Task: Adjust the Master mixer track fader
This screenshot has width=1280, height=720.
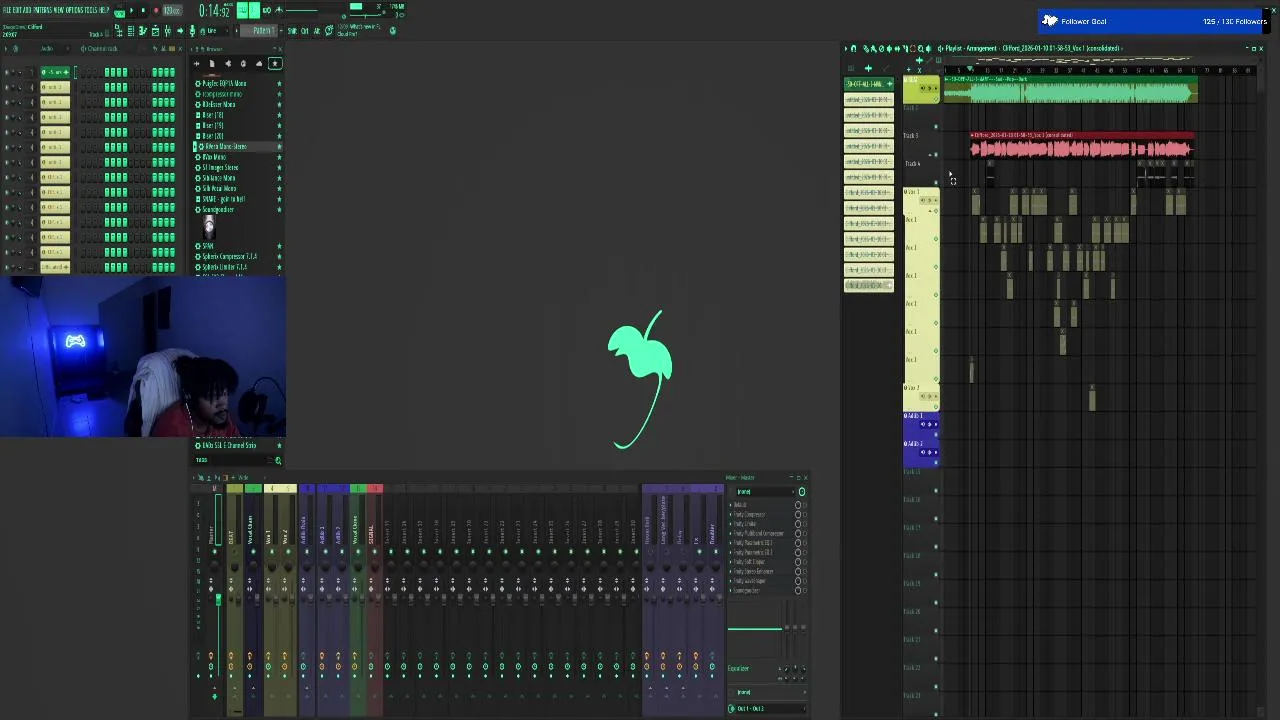Action: pyautogui.click(x=218, y=599)
